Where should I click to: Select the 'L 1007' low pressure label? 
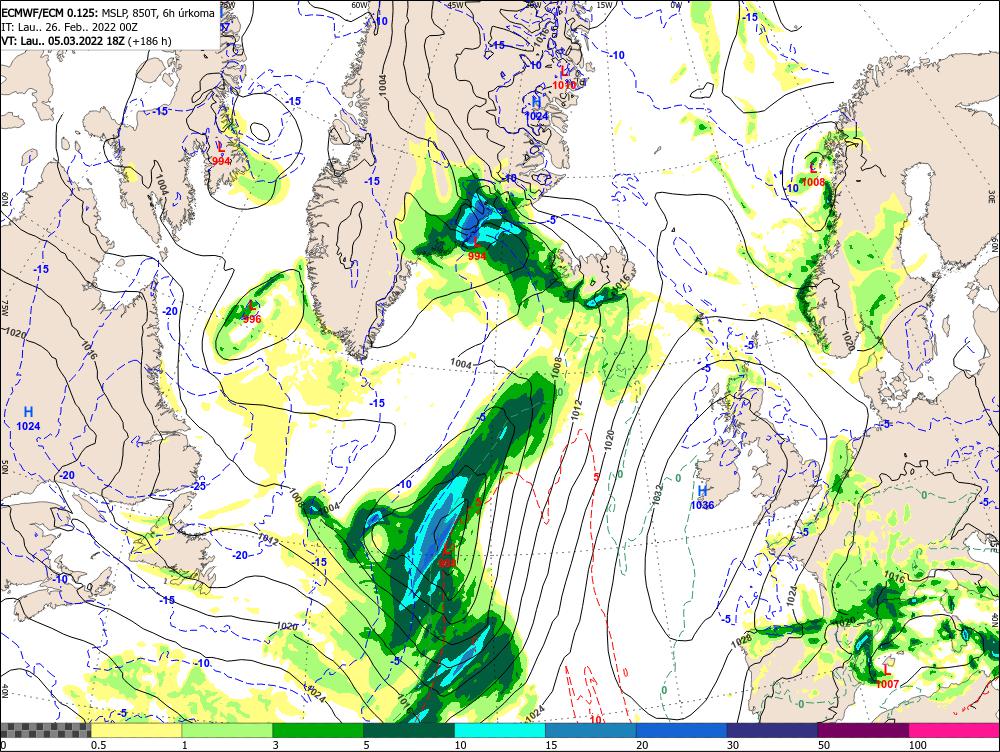887,676
